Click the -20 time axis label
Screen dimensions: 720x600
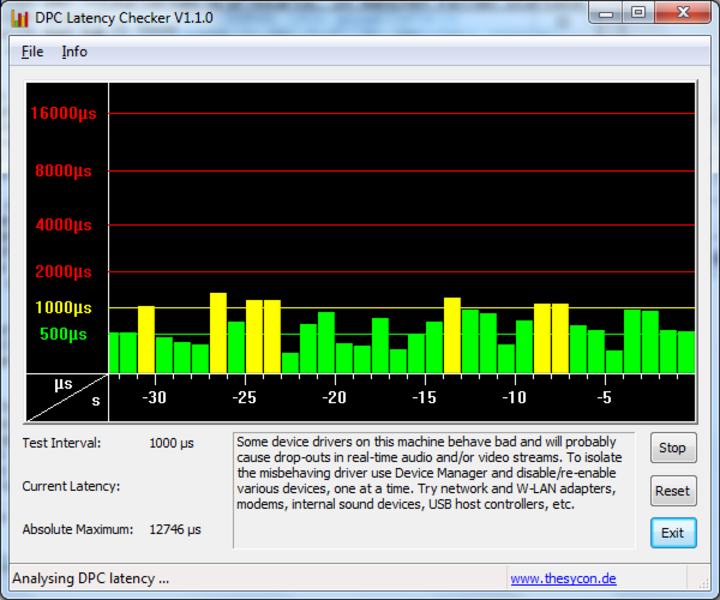[x=334, y=398]
